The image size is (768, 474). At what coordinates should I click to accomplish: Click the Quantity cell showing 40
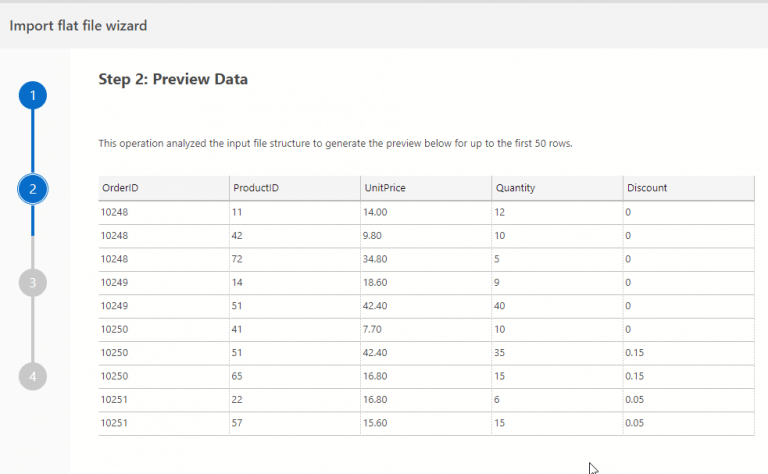(556, 306)
